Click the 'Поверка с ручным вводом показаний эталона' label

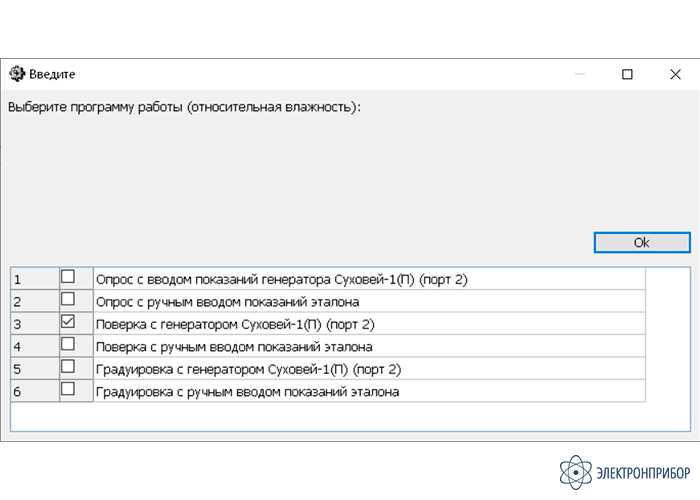(x=234, y=347)
